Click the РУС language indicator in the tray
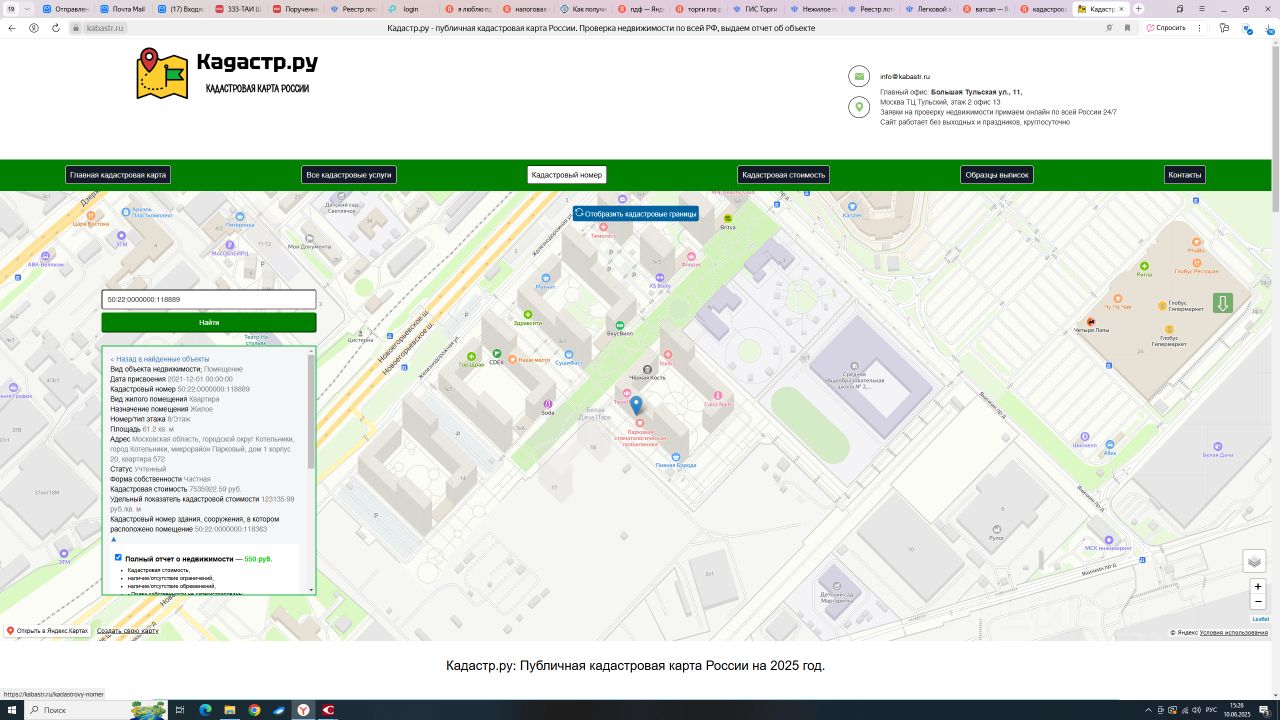 tap(1211, 710)
